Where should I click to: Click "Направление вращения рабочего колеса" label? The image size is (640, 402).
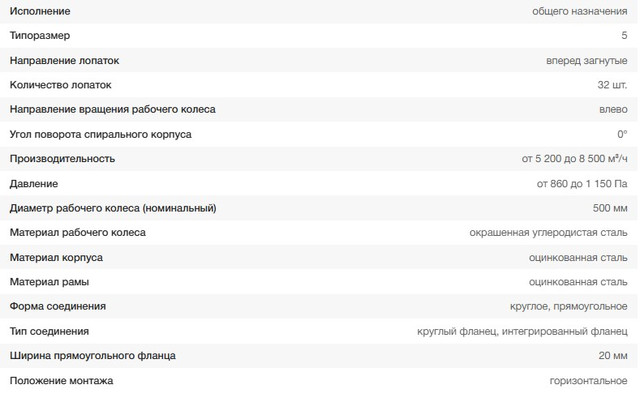point(112,109)
